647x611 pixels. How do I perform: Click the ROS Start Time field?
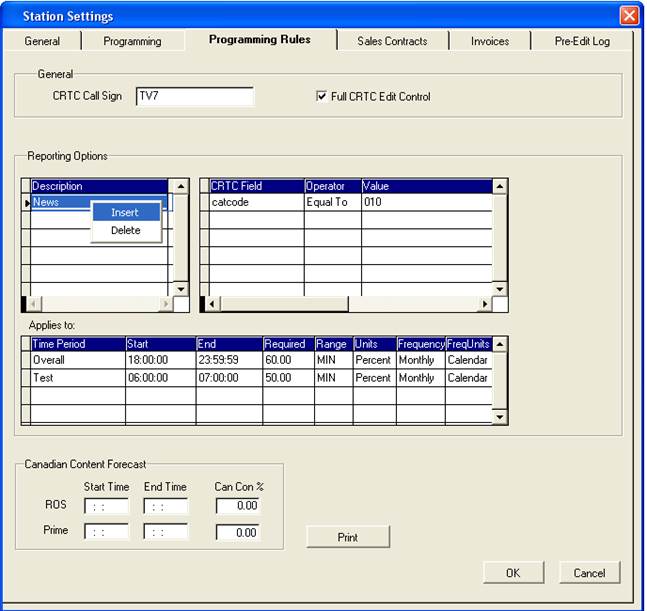(x=106, y=506)
